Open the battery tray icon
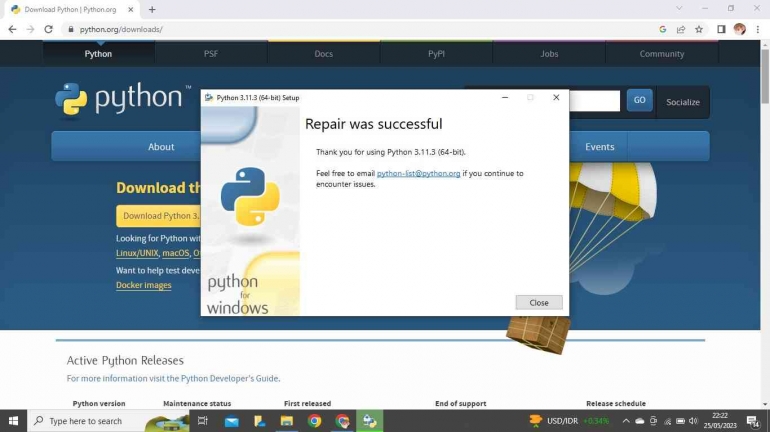Screen dimensions: 770x432 [x=680, y=421]
